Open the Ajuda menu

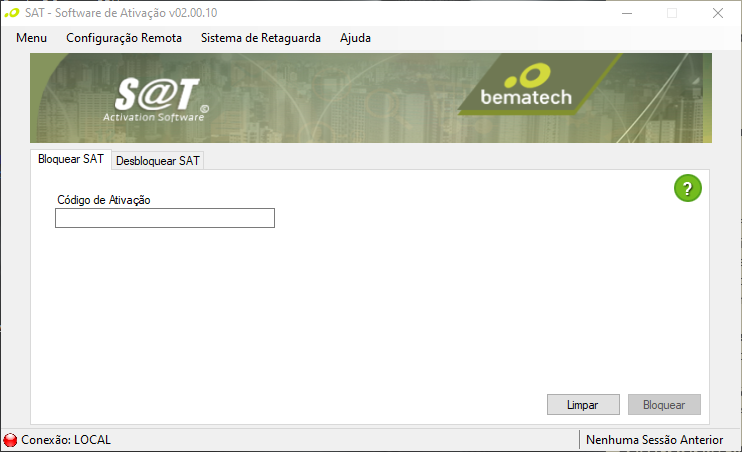pos(355,38)
